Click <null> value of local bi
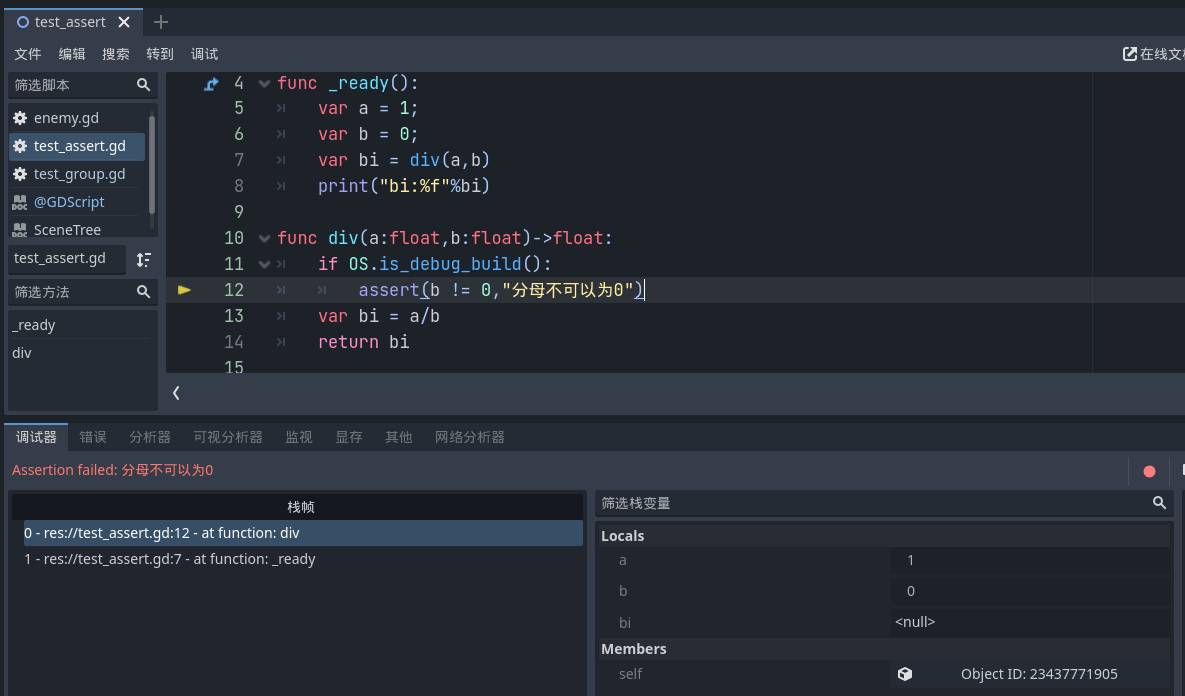Image resolution: width=1185 pixels, height=696 pixels. (x=1029, y=622)
